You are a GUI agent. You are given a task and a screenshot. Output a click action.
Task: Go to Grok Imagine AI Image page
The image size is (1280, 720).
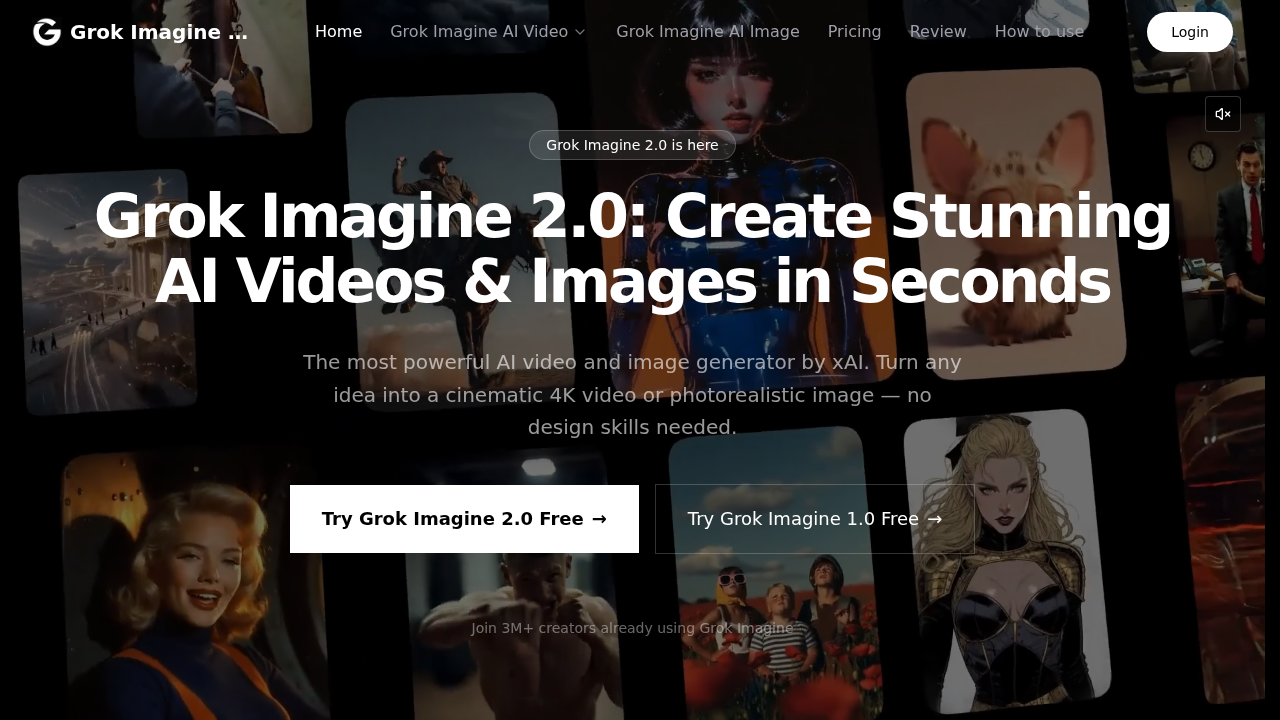(x=708, y=32)
